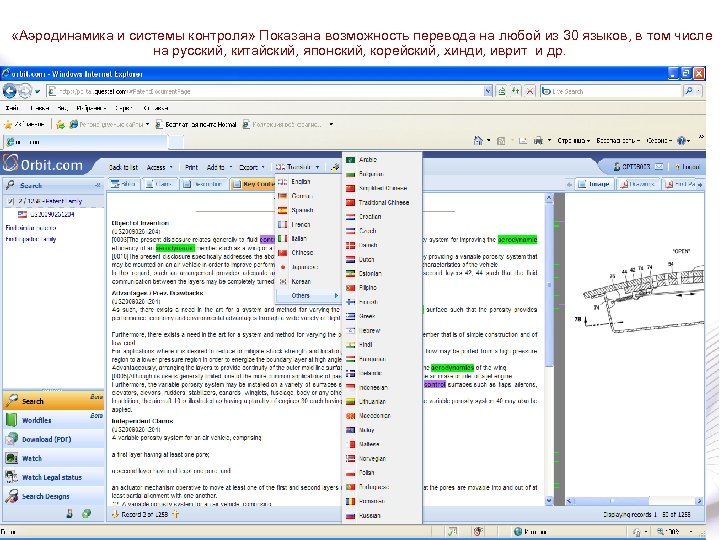Click Find in patent family link
The height and width of the screenshot is (540, 720).
[31, 239]
